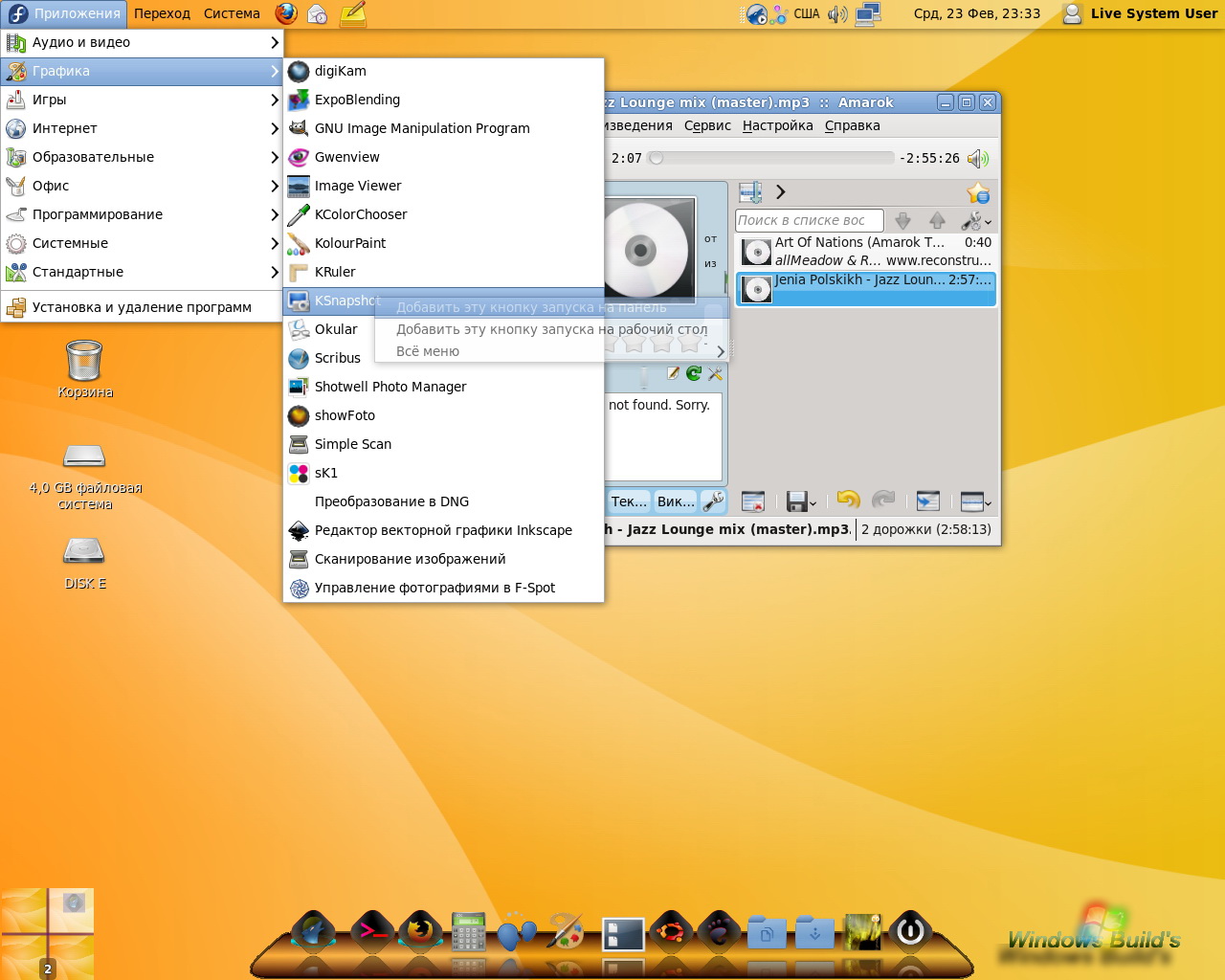
Task: Open Стандартные category
Action: [143, 272]
